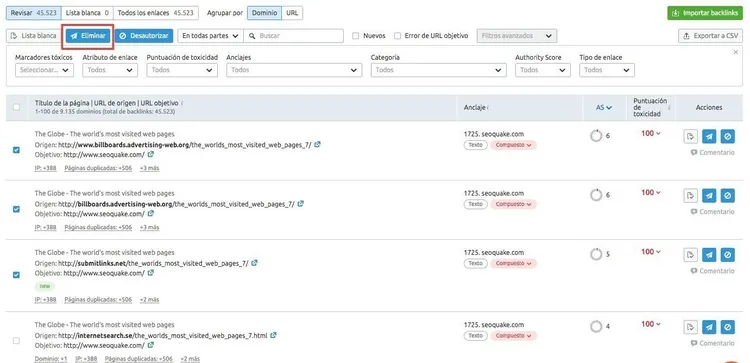Screen dimensions: 750x363
Task: Disavow icon in internetsearch.se row
Action: (728, 327)
